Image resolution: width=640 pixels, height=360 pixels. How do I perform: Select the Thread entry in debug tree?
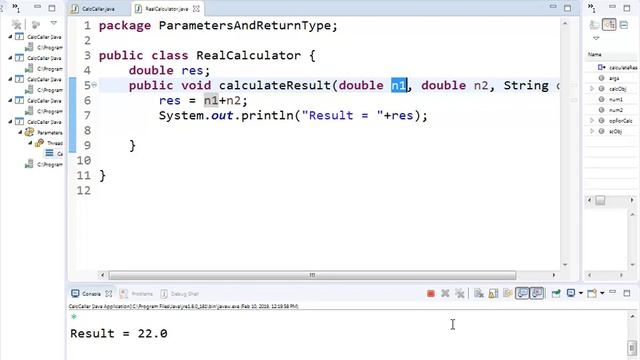tap(49, 143)
